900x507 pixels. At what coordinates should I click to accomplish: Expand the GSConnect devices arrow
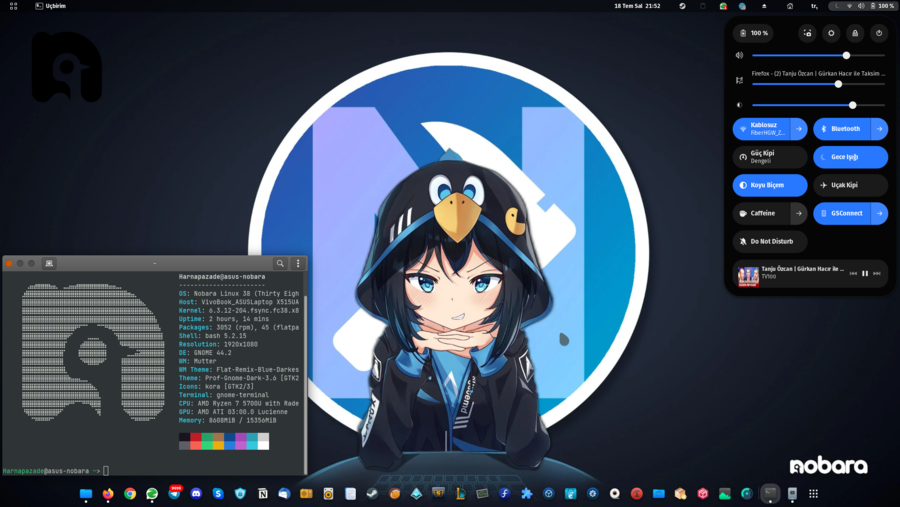[879, 213]
